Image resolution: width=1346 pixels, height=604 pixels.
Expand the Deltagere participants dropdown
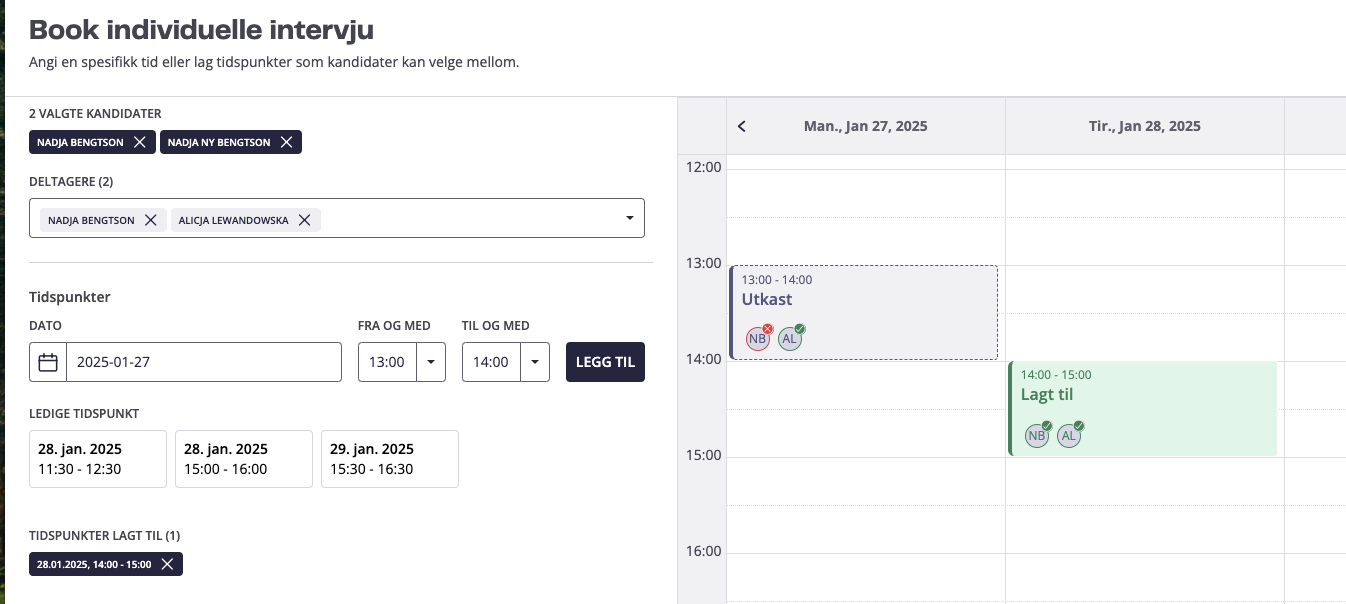629,218
